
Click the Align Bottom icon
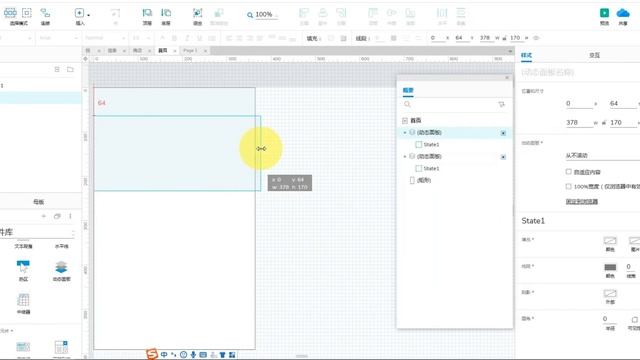click(410, 13)
